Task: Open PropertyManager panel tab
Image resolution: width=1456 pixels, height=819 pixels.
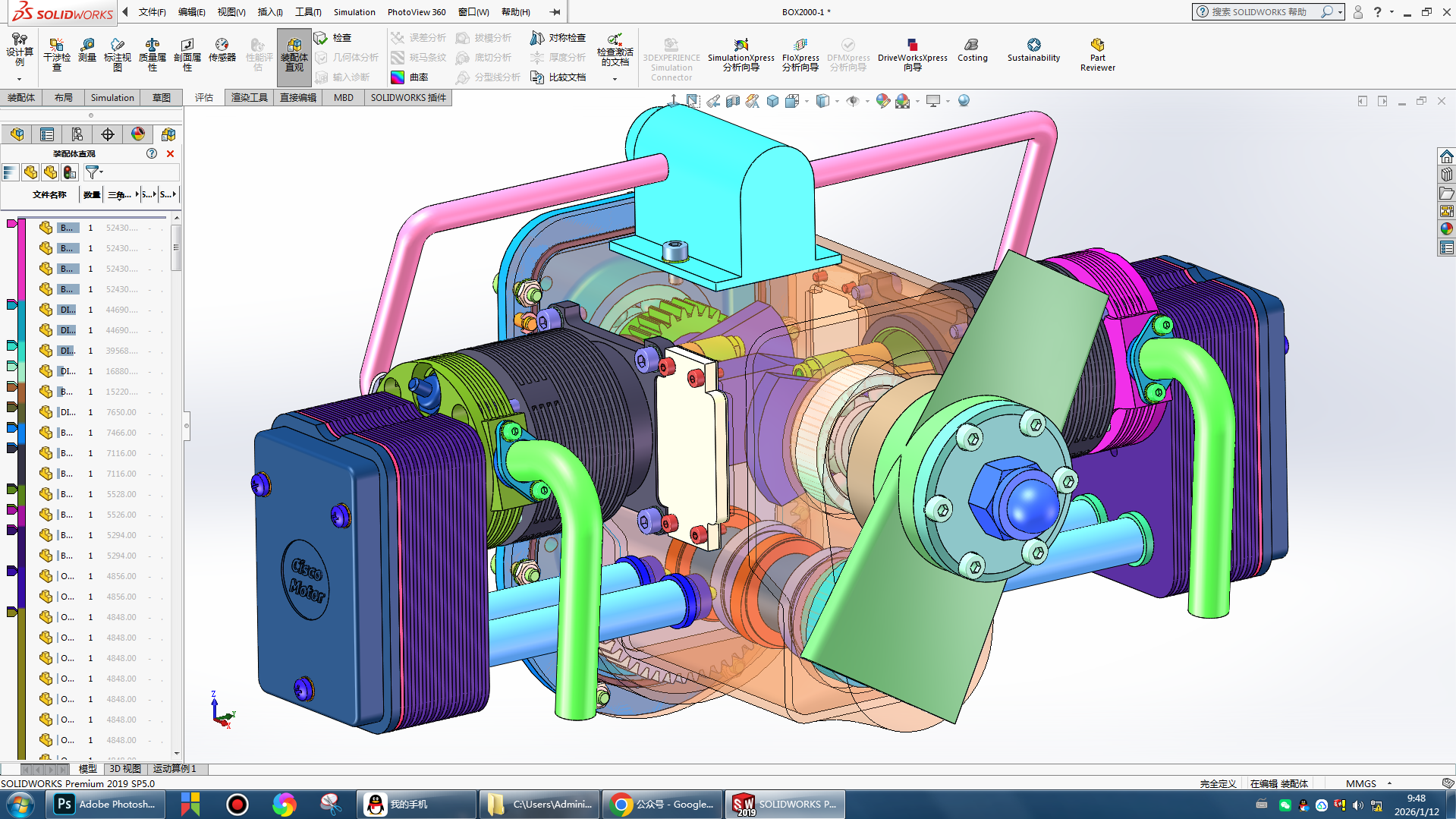Action: [x=47, y=134]
